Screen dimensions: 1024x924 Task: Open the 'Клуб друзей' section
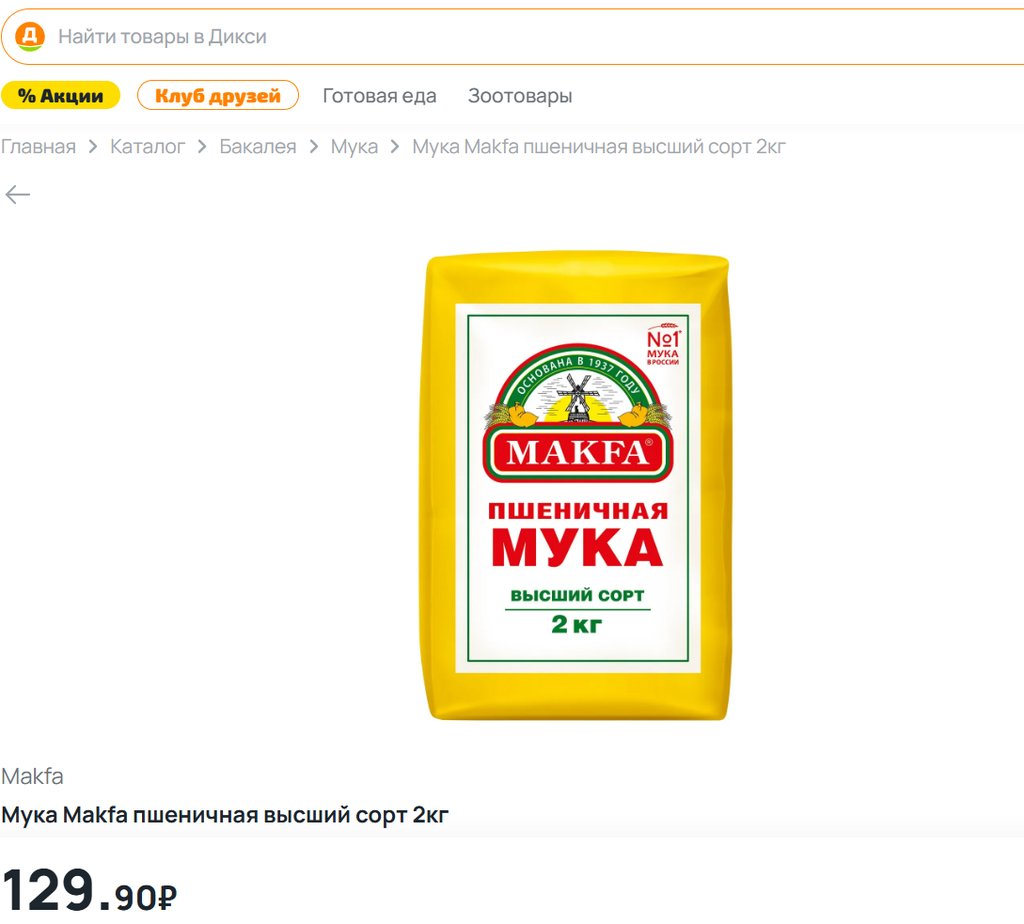[x=218, y=96]
